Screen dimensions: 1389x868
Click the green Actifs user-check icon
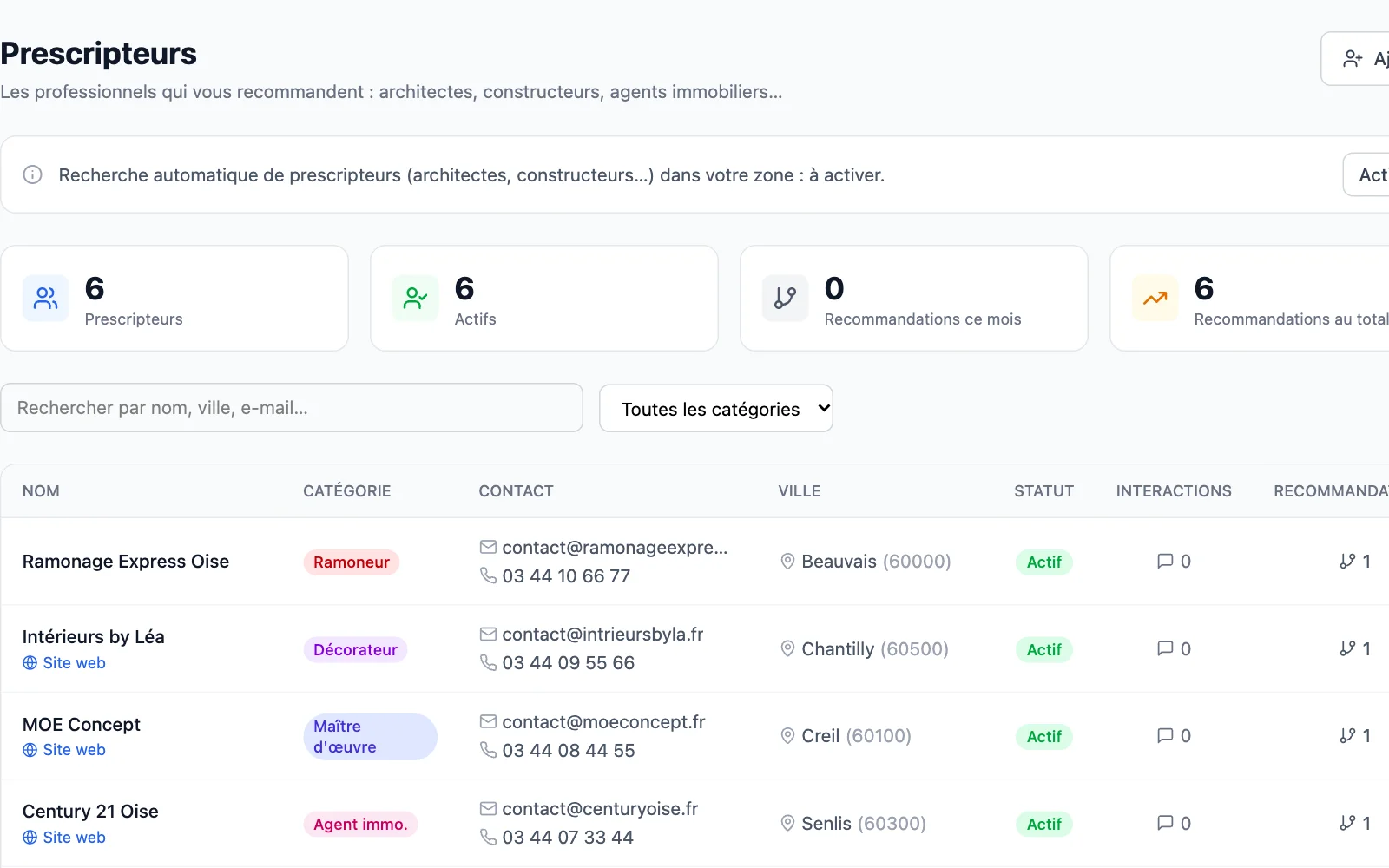(415, 299)
